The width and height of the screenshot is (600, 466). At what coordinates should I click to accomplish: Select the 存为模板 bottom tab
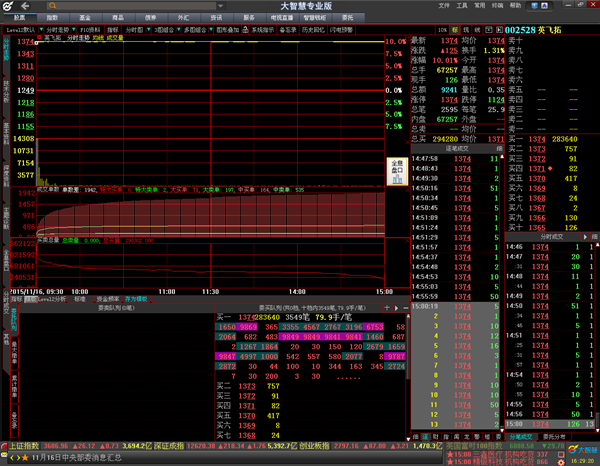tap(136, 299)
